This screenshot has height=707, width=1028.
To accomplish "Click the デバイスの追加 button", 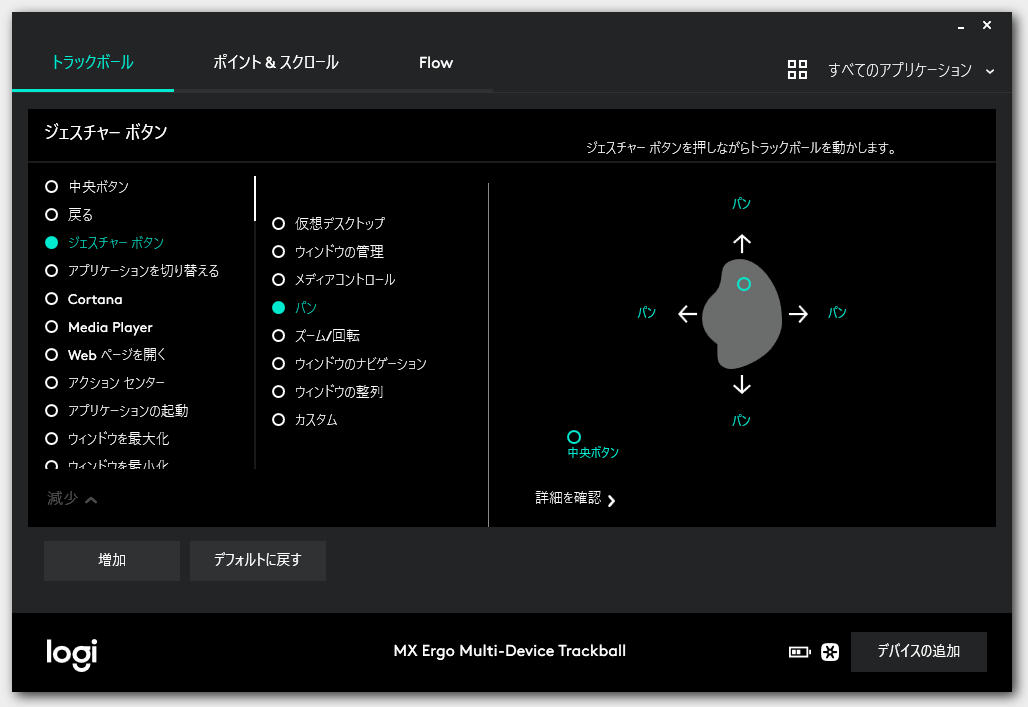I will click(918, 651).
